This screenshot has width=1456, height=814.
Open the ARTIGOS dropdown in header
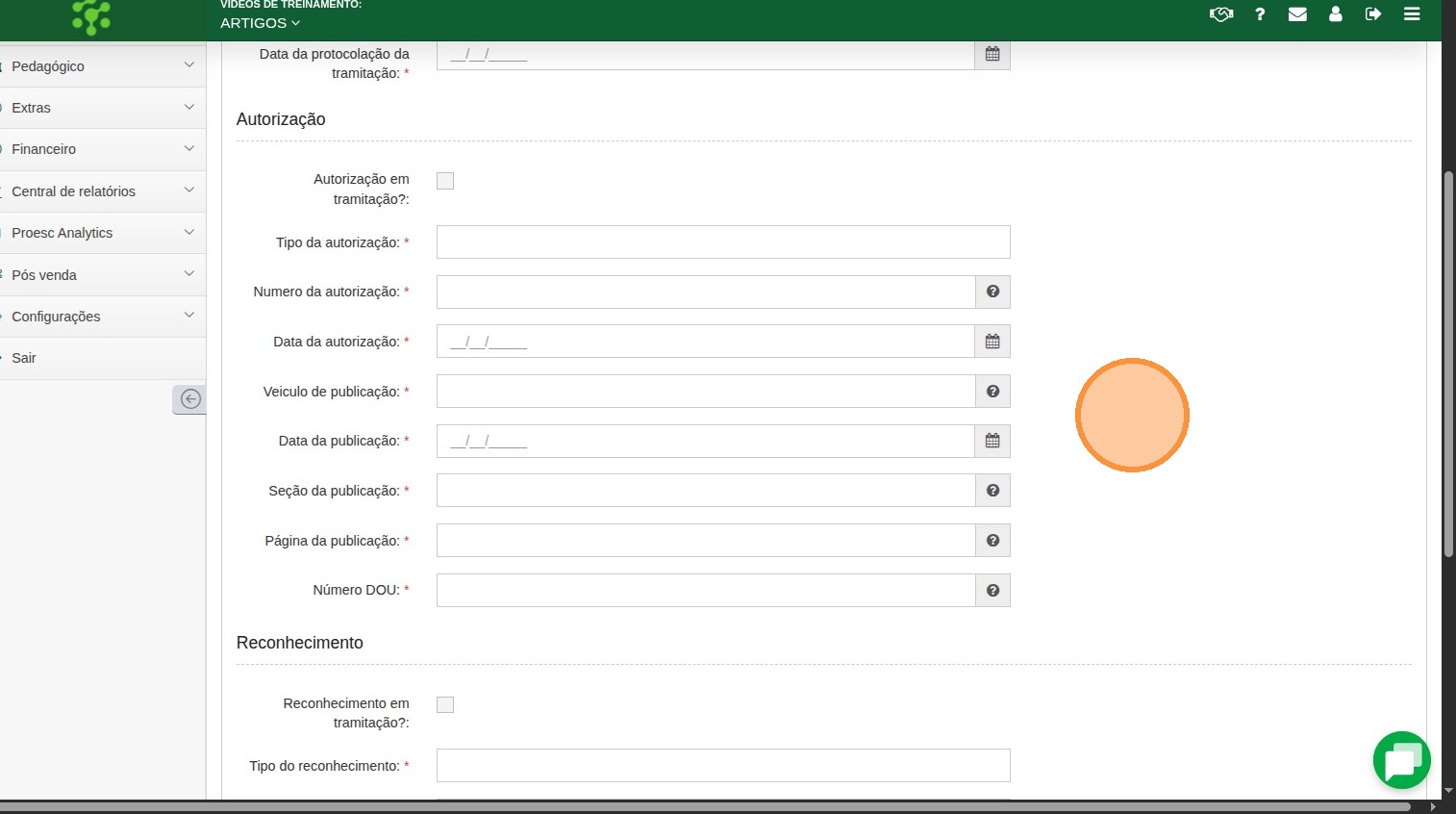[260, 23]
